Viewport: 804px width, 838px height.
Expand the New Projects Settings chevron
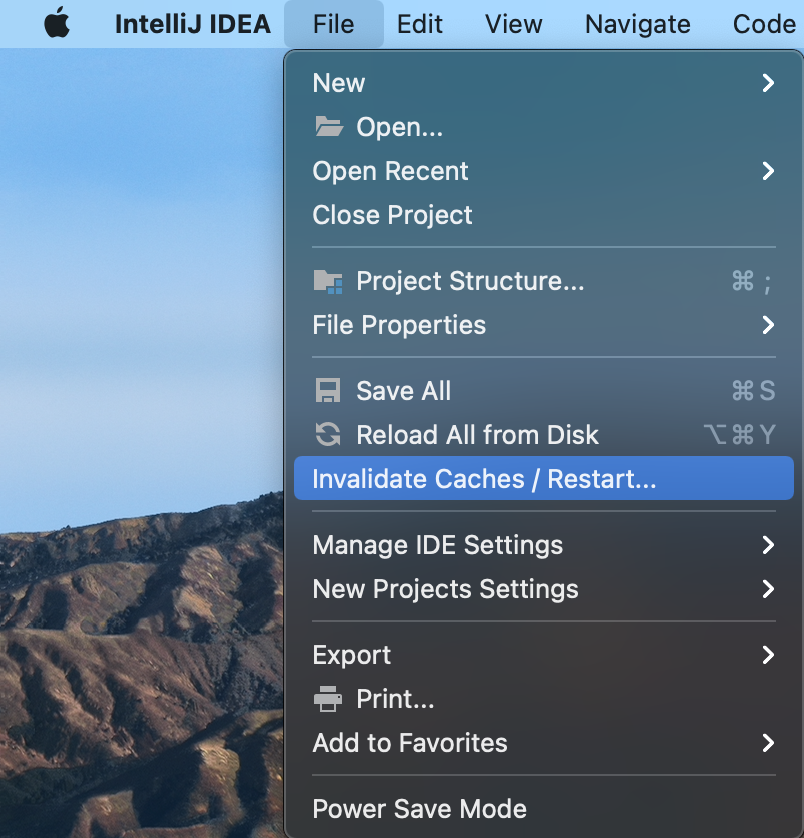(x=768, y=589)
